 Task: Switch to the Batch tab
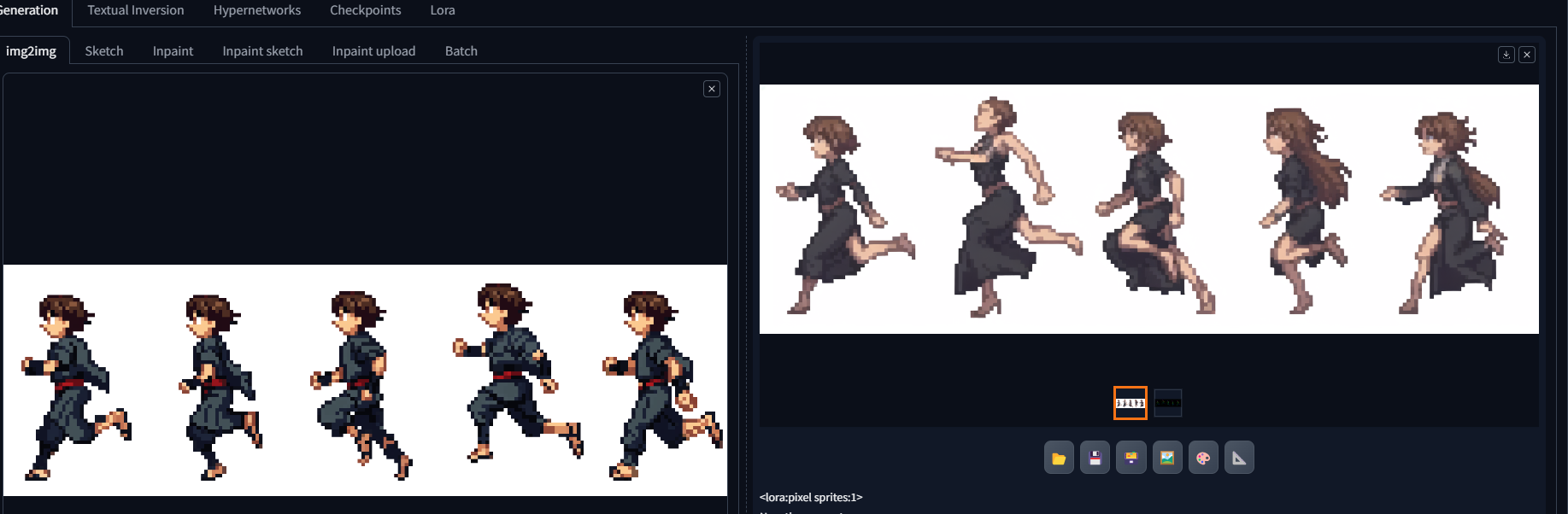[x=461, y=51]
